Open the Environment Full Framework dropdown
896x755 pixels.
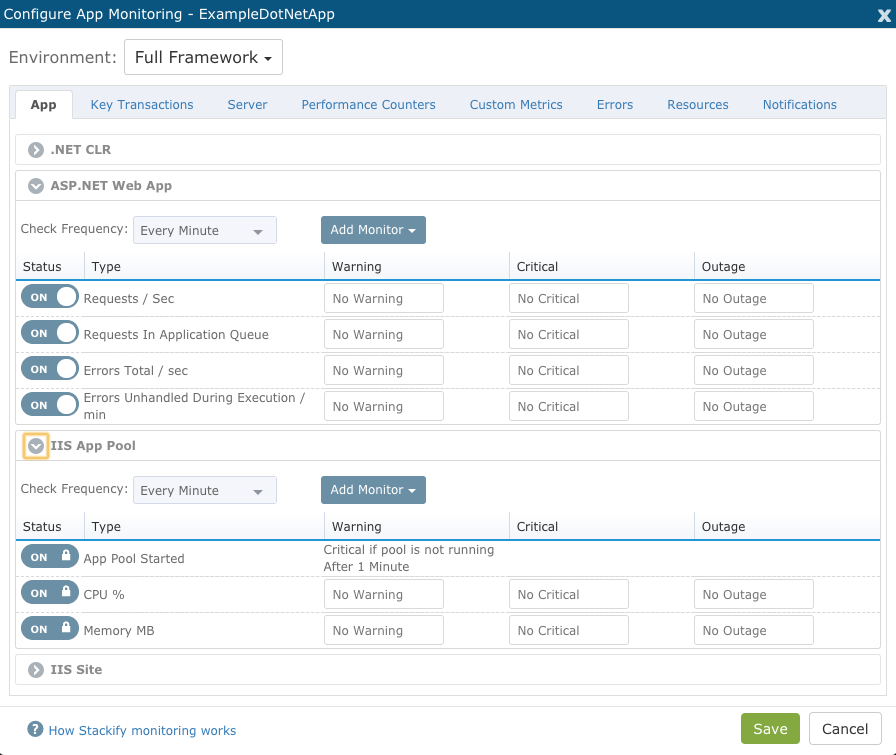(203, 57)
